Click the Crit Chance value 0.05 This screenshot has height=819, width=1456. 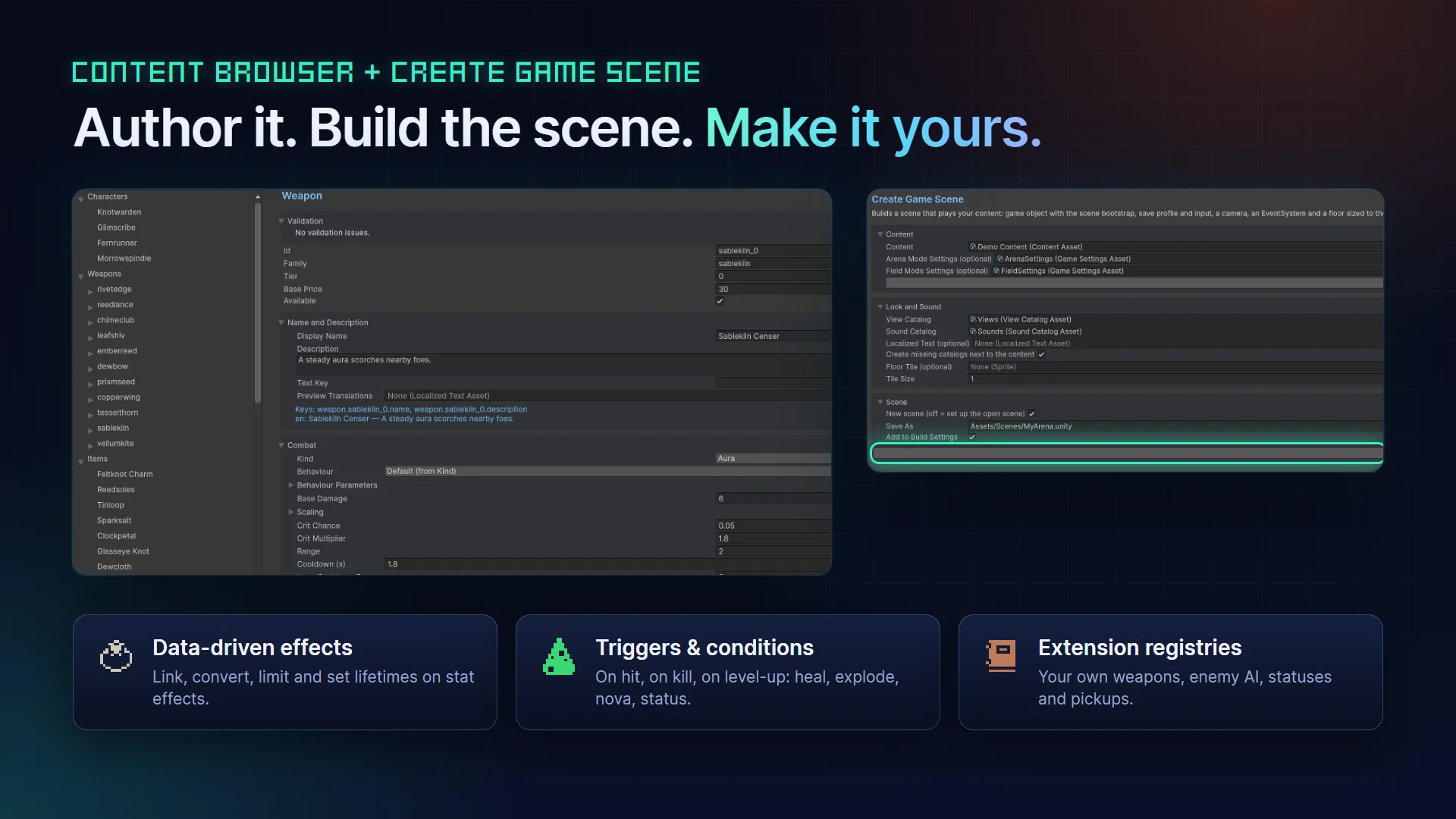[773, 526]
